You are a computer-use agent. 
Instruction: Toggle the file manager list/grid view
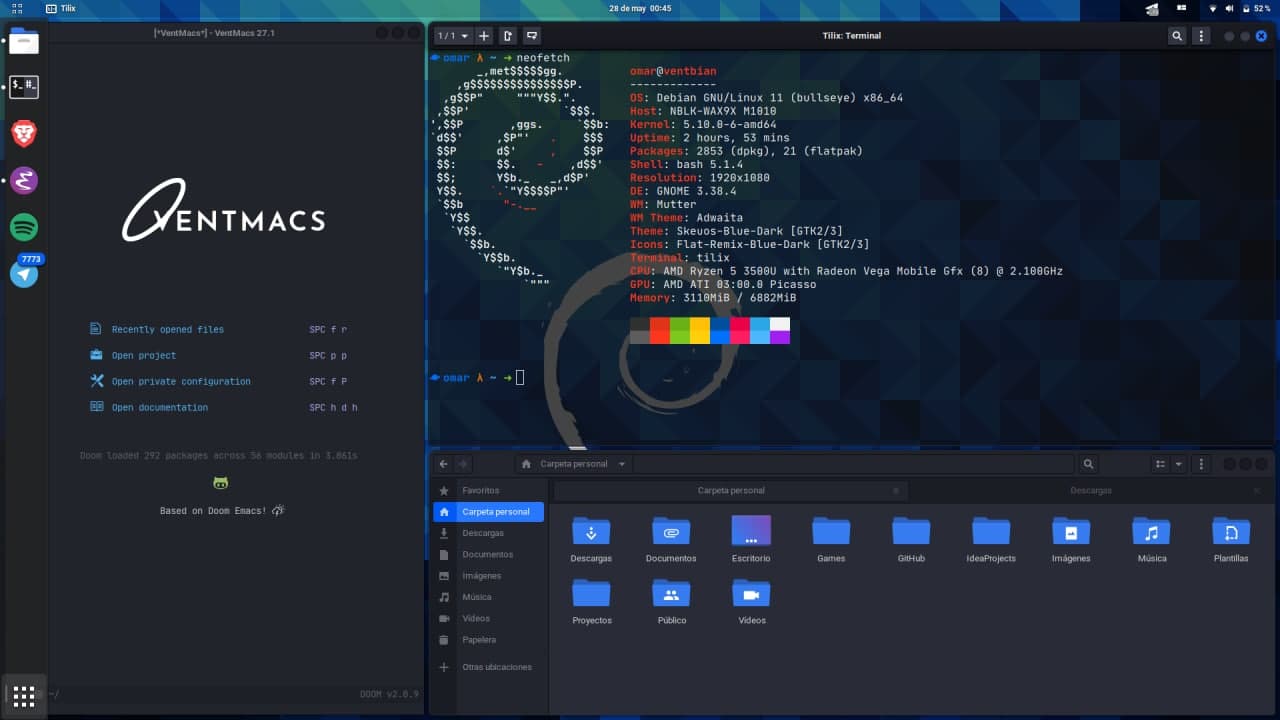1160,464
